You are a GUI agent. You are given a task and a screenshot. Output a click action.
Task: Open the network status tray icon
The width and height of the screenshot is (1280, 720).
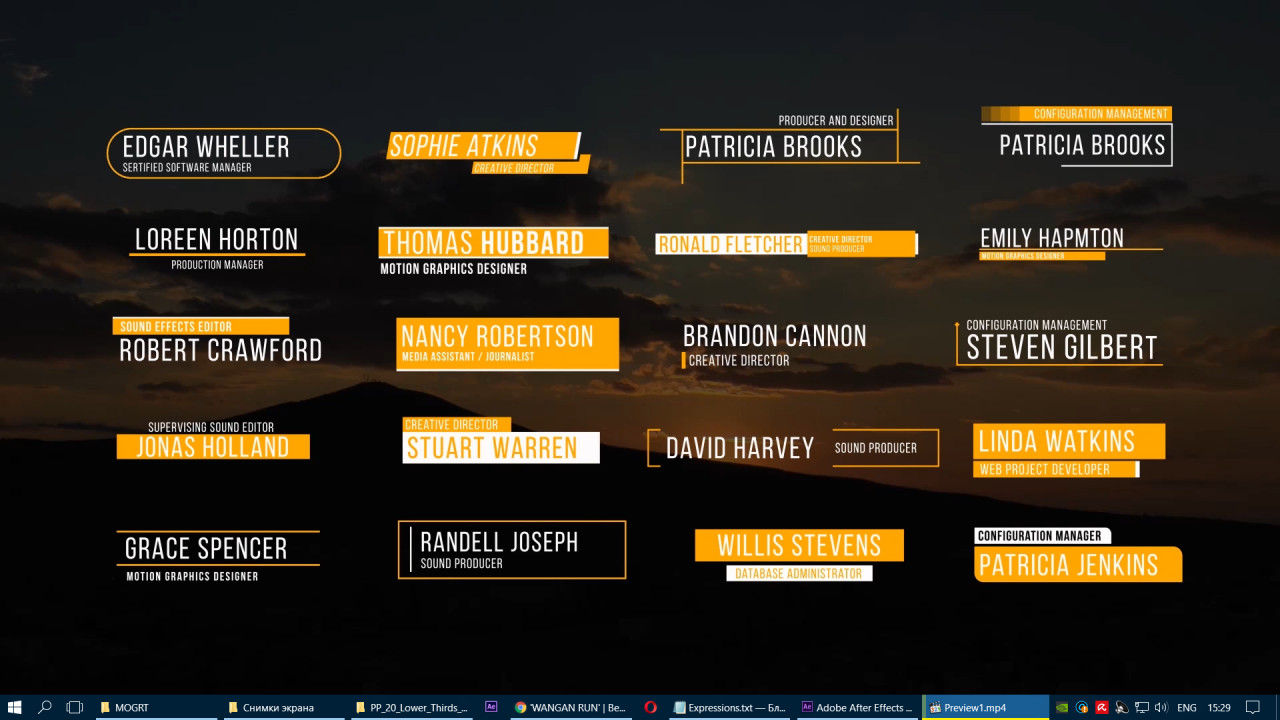1142,707
